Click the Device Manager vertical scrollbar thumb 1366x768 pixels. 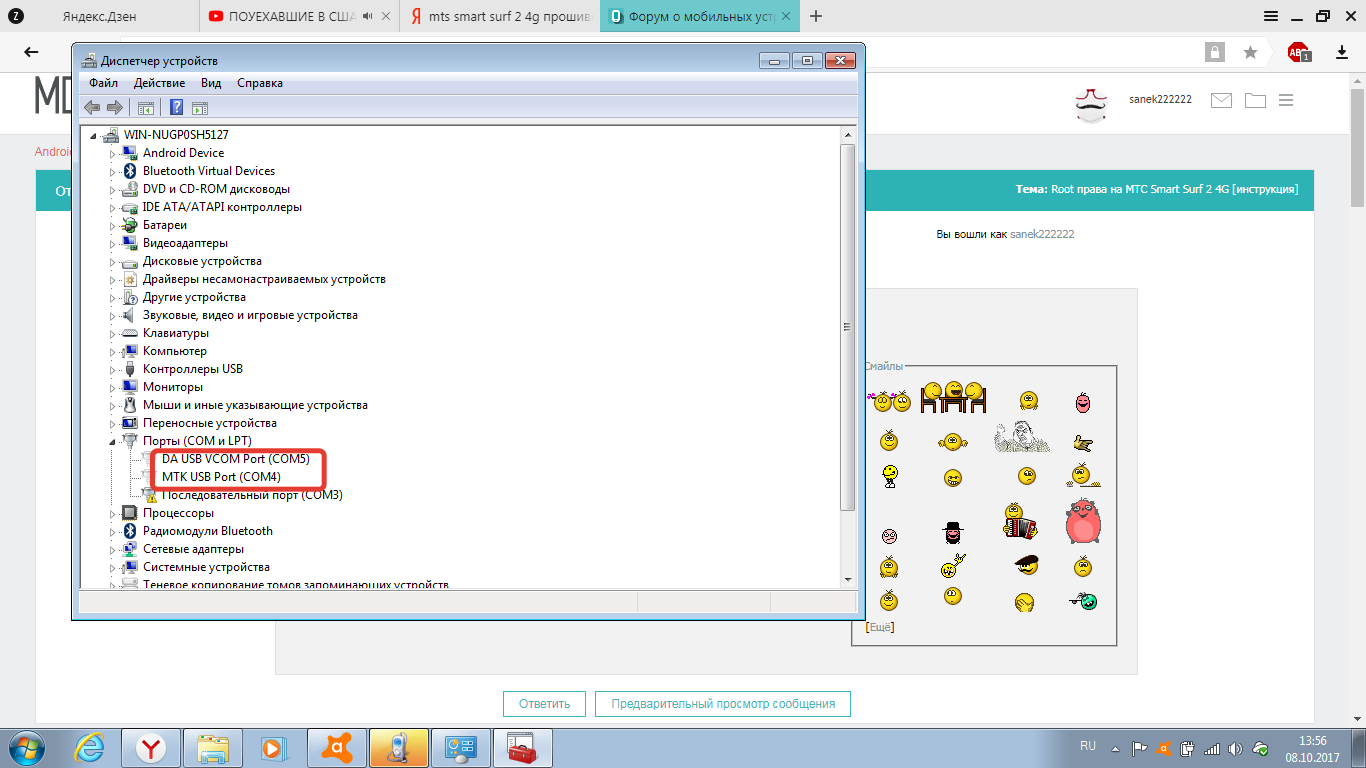pos(848,325)
